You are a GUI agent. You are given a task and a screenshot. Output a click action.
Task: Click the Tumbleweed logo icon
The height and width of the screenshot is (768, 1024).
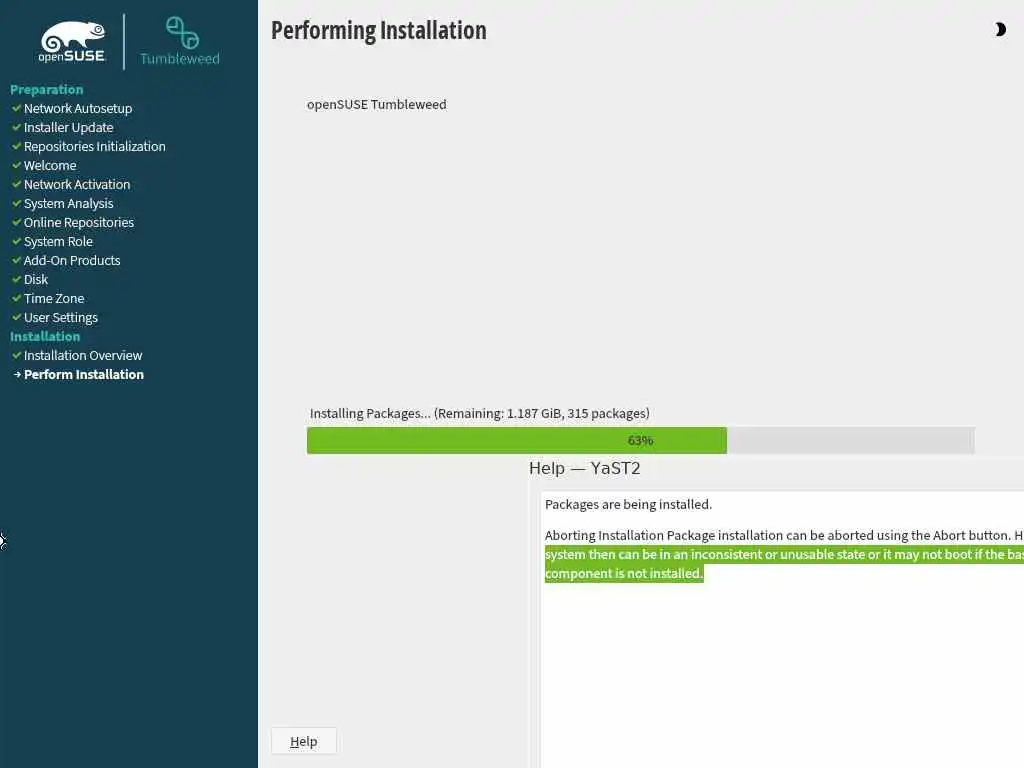(182, 33)
